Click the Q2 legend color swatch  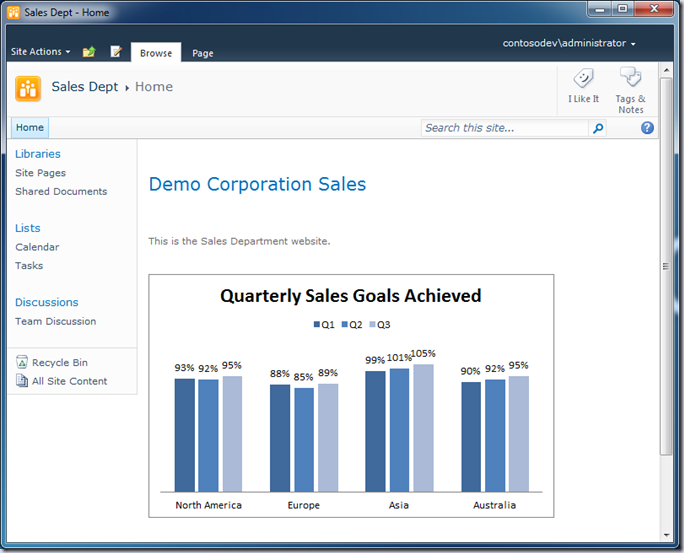click(345, 324)
